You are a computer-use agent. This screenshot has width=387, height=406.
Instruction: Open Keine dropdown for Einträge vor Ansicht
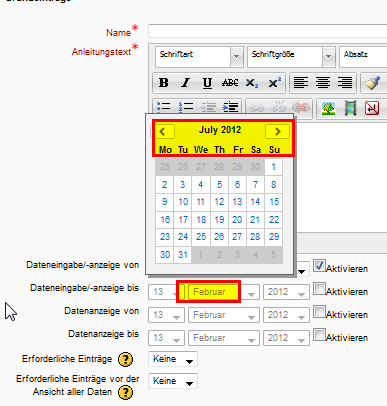point(173,381)
